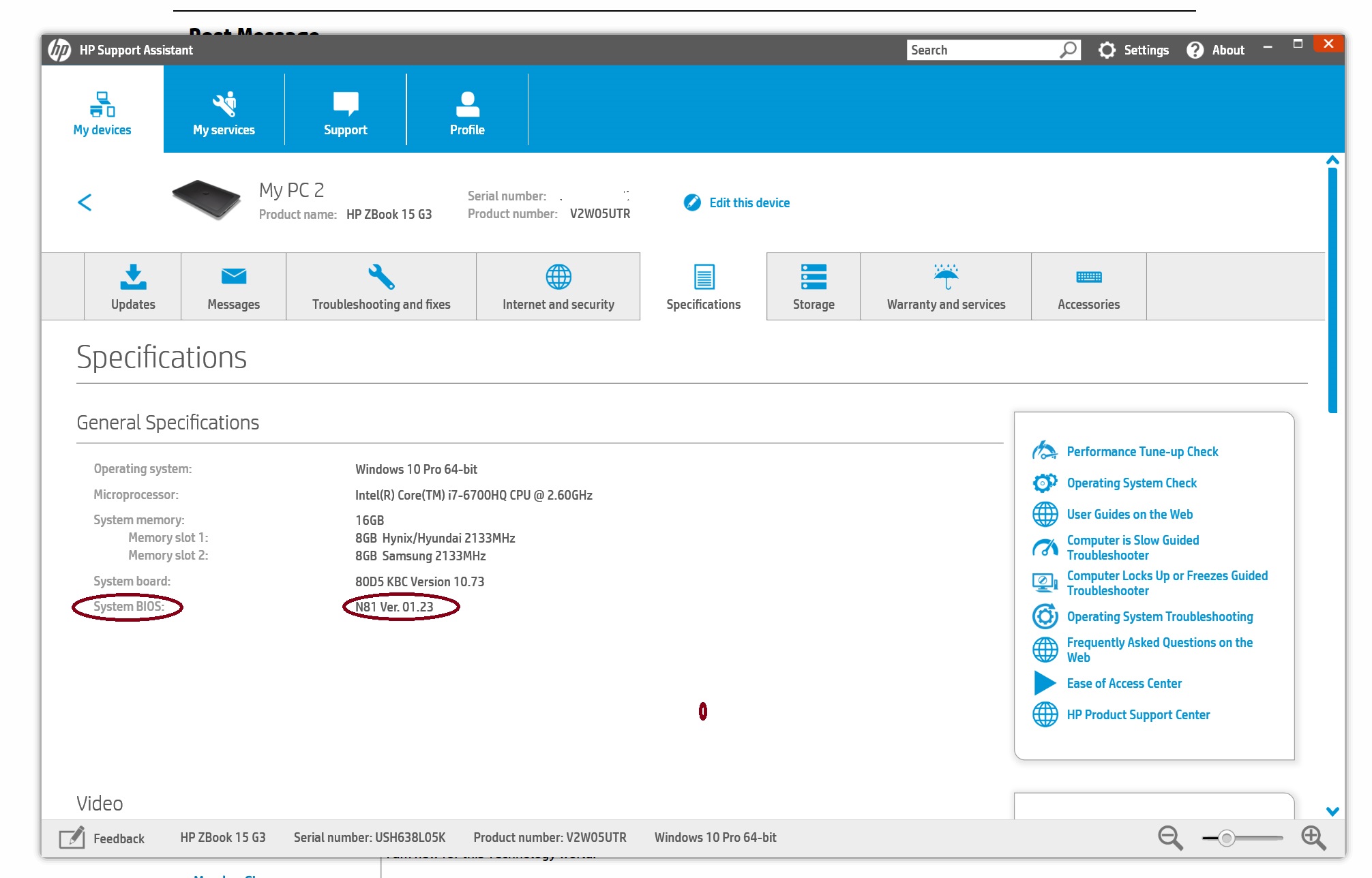Click the Feedback pencil icon
Viewport: 1372px width, 878px height.
(x=72, y=838)
